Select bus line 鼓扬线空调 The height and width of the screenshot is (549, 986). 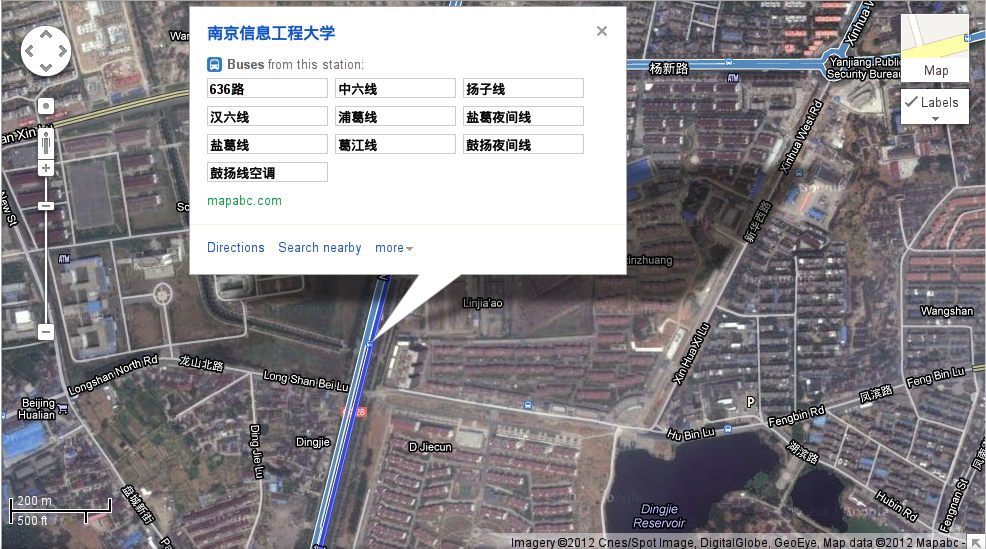coord(267,172)
